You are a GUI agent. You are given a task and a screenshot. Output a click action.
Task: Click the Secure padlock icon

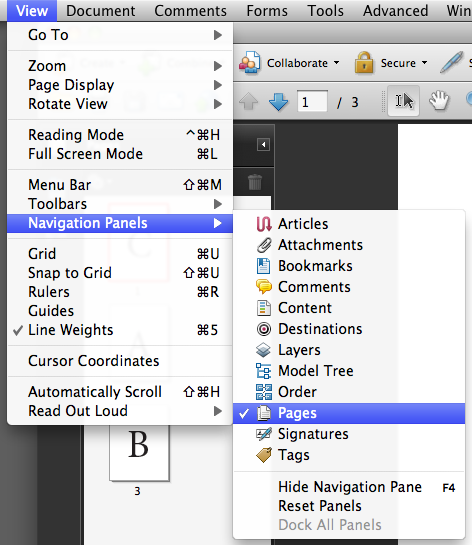(364, 63)
